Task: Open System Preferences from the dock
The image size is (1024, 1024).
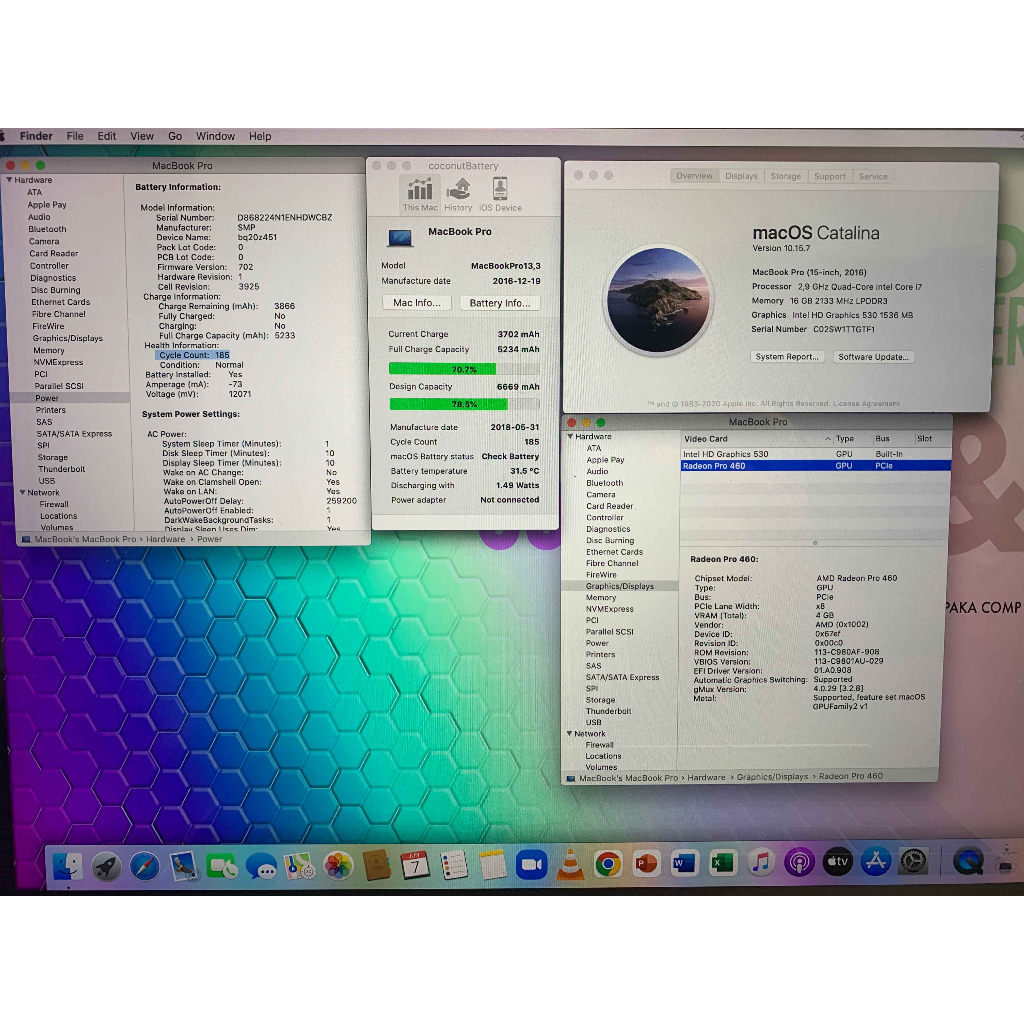Action: (x=913, y=862)
